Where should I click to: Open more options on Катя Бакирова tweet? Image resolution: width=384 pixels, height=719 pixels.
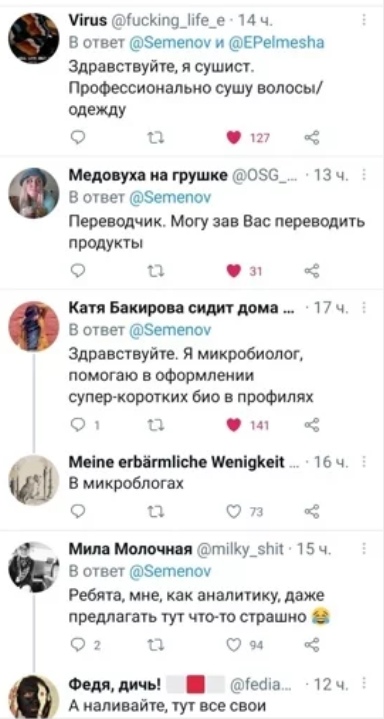tap(364, 309)
